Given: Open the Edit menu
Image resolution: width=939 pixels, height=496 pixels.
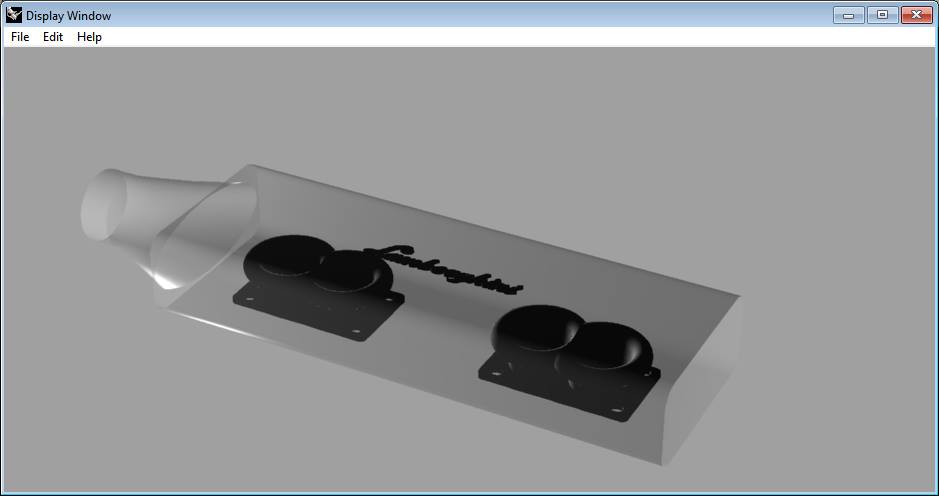Looking at the screenshot, I should 53,37.
